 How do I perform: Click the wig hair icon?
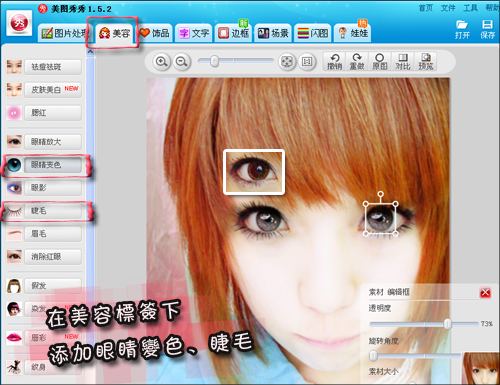point(14,286)
